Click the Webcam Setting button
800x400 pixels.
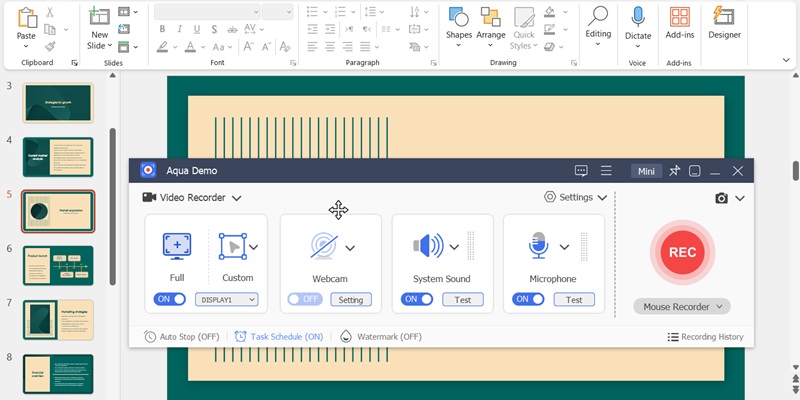pyautogui.click(x=351, y=300)
